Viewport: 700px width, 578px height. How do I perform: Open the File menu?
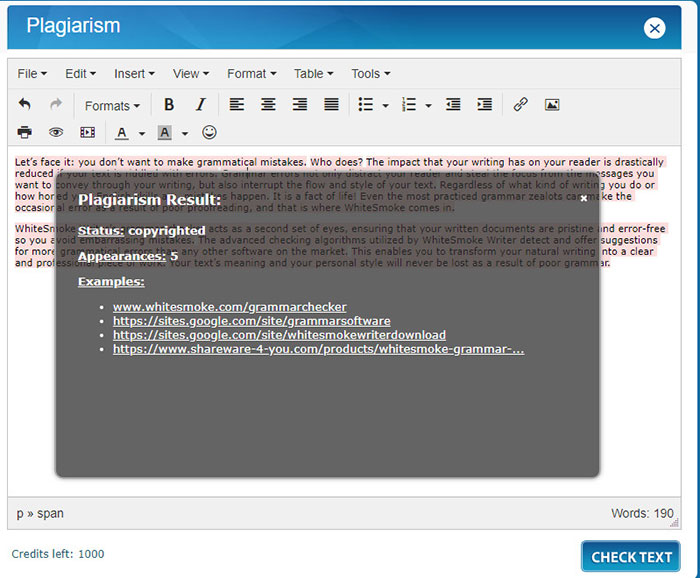point(32,74)
